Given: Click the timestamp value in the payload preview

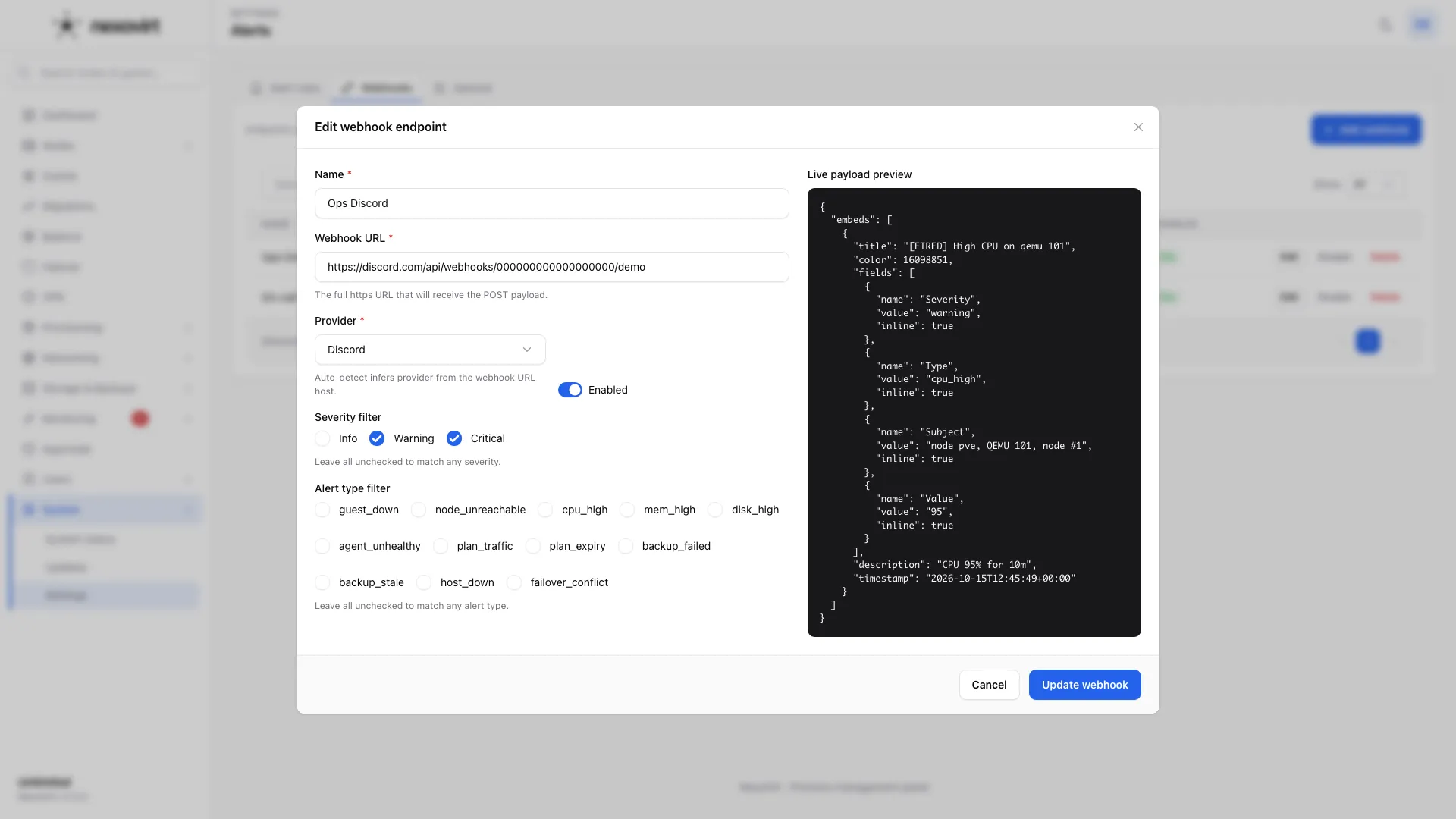Looking at the screenshot, I should click(x=1000, y=579).
